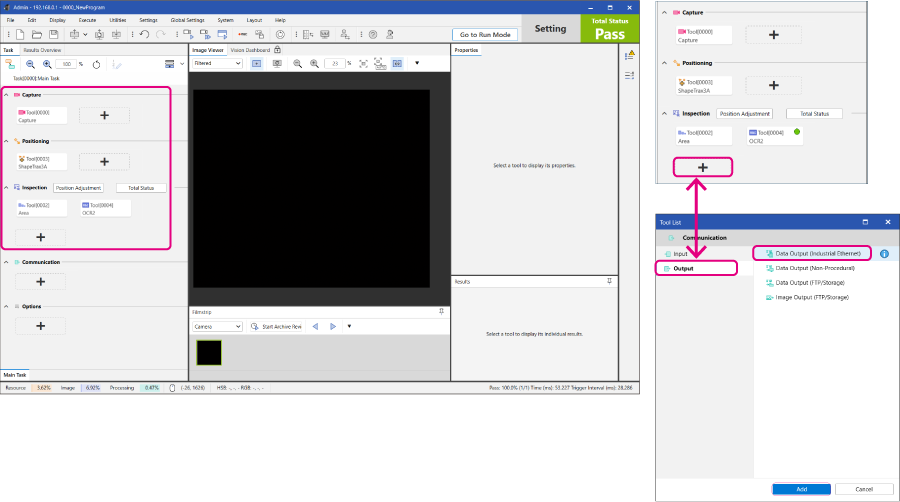Open the Filtered image type dropdown
The width and height of the screenshot is (900, 502).
pyautogui.click(x=217, y=63)
